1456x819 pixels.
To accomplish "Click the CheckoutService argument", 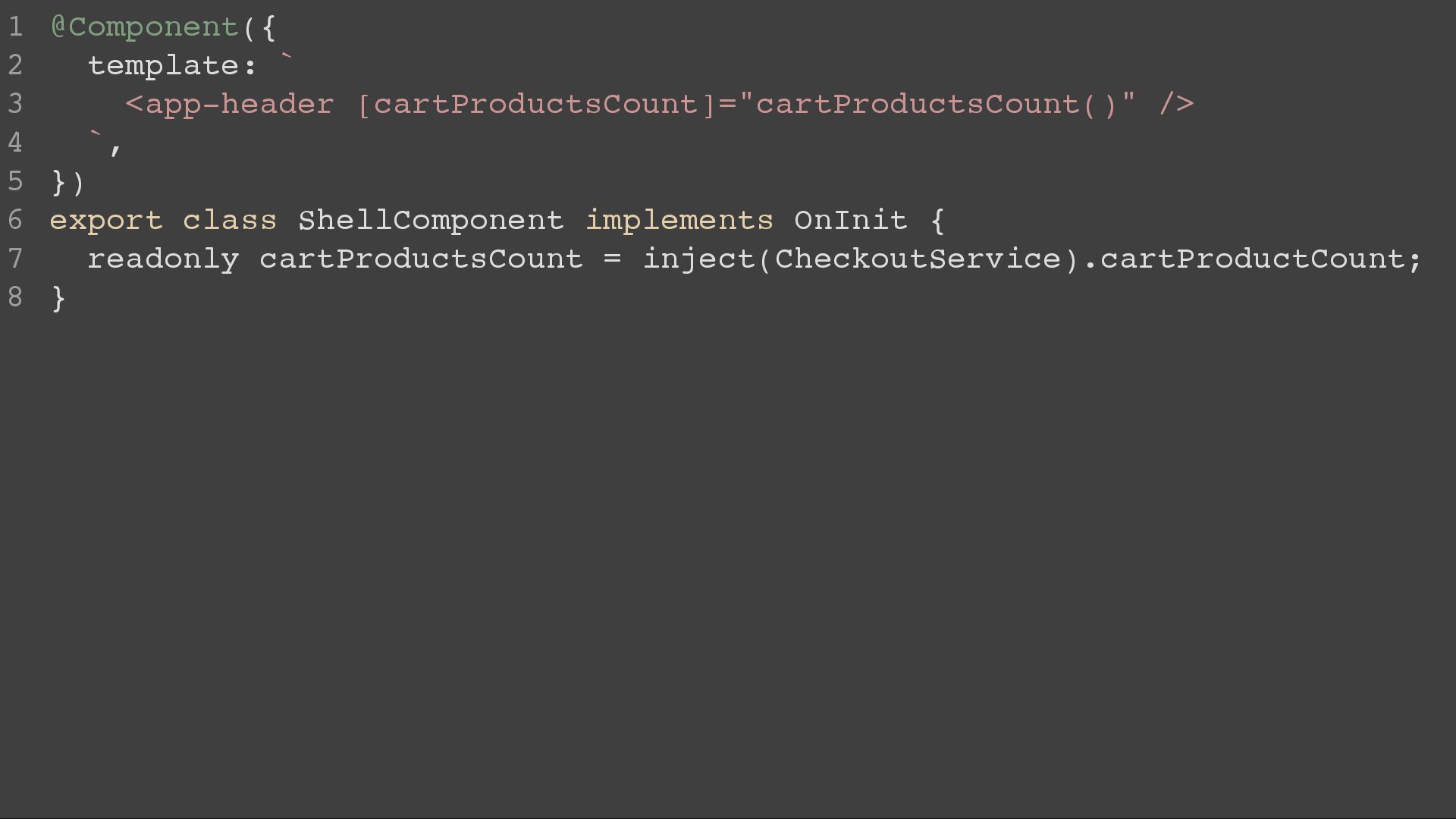I will coord(917,259).
